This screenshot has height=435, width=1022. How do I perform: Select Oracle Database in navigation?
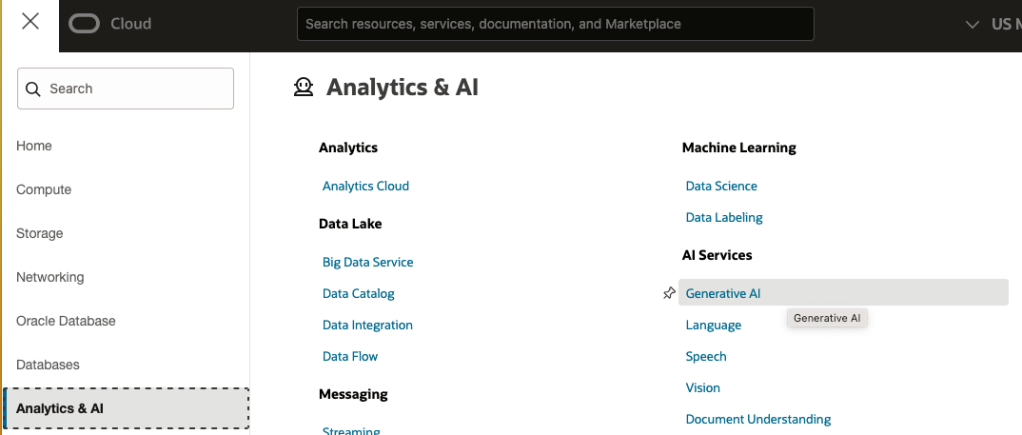66,321
